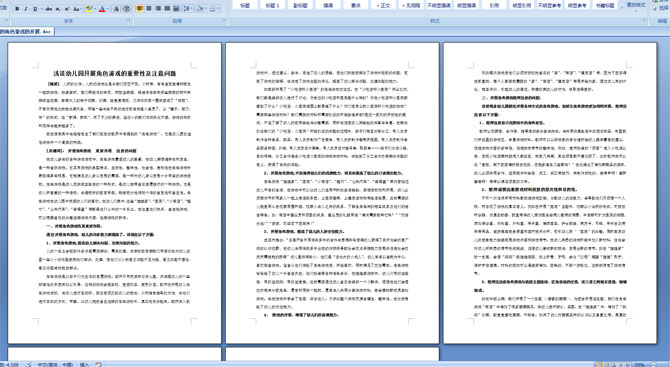The image size is (670, 367).
Task: Click the 插入 mode indicator in status bar
Action: 84,364
